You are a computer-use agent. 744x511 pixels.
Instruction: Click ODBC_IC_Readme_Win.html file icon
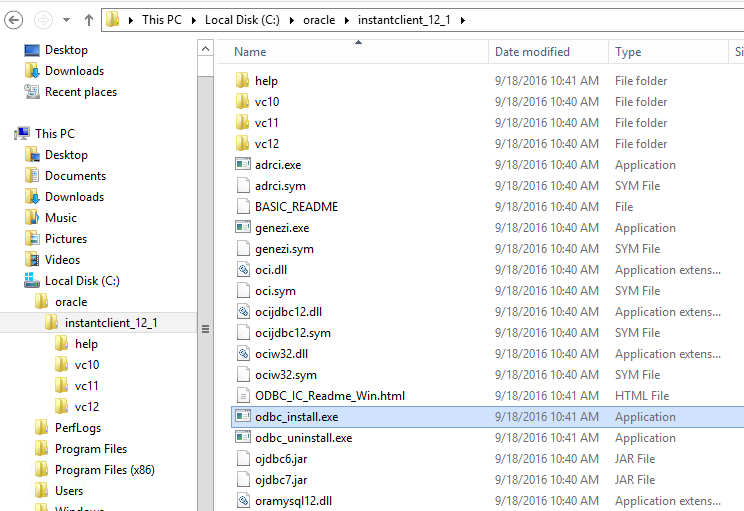point(243,395)
